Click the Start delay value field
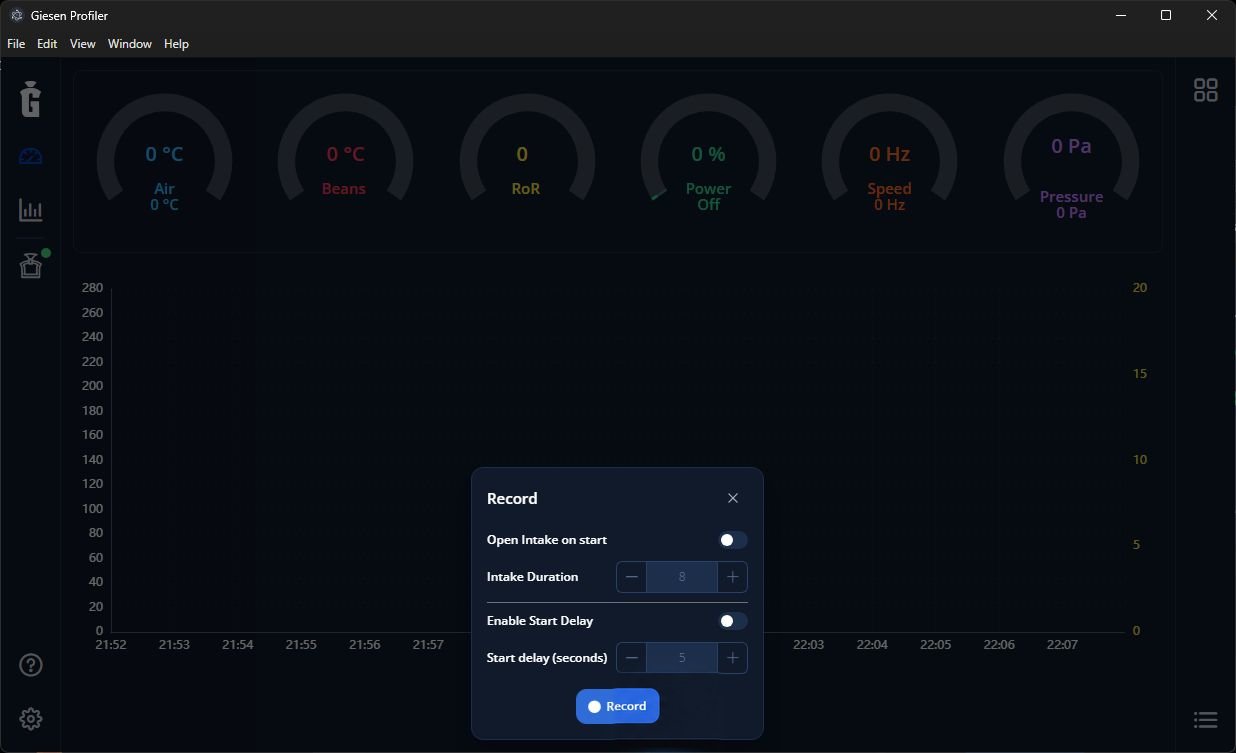The width and height of the screenshot is (1236, 753). coord(682,658)
